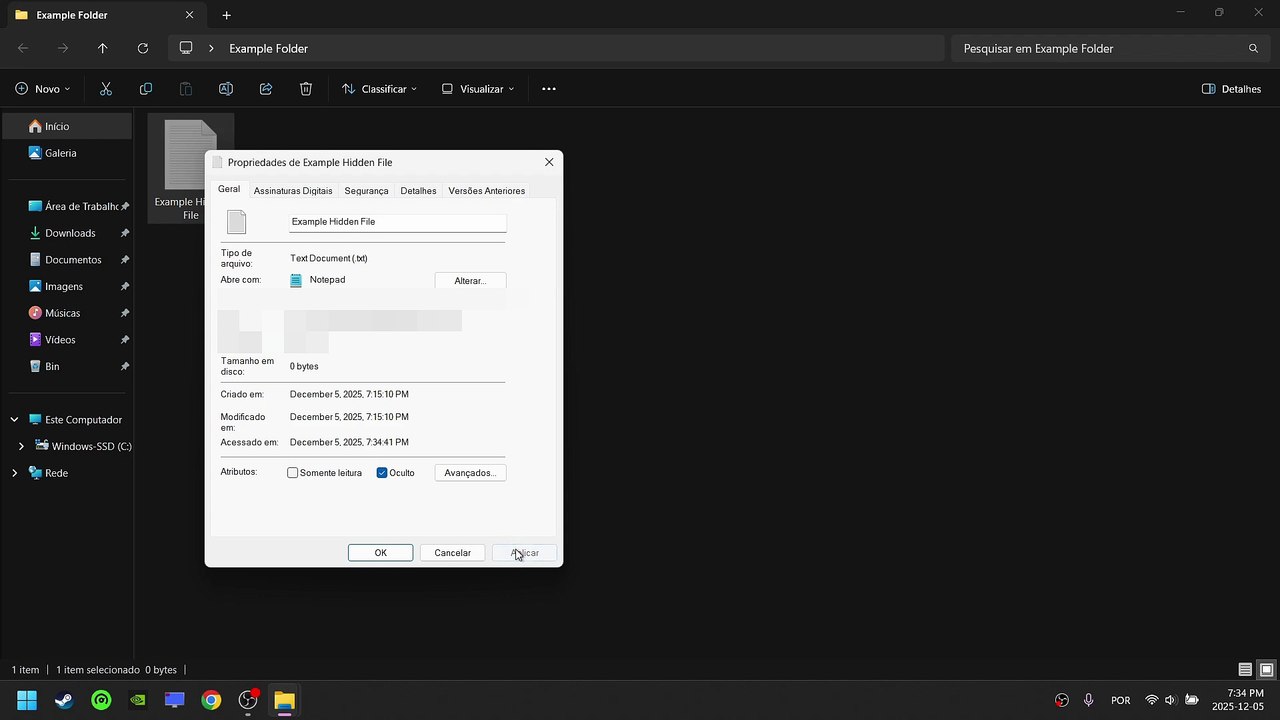
Task: Open Galeria in navigation pane
Action: pyautogui.click(x=67, y=153)
